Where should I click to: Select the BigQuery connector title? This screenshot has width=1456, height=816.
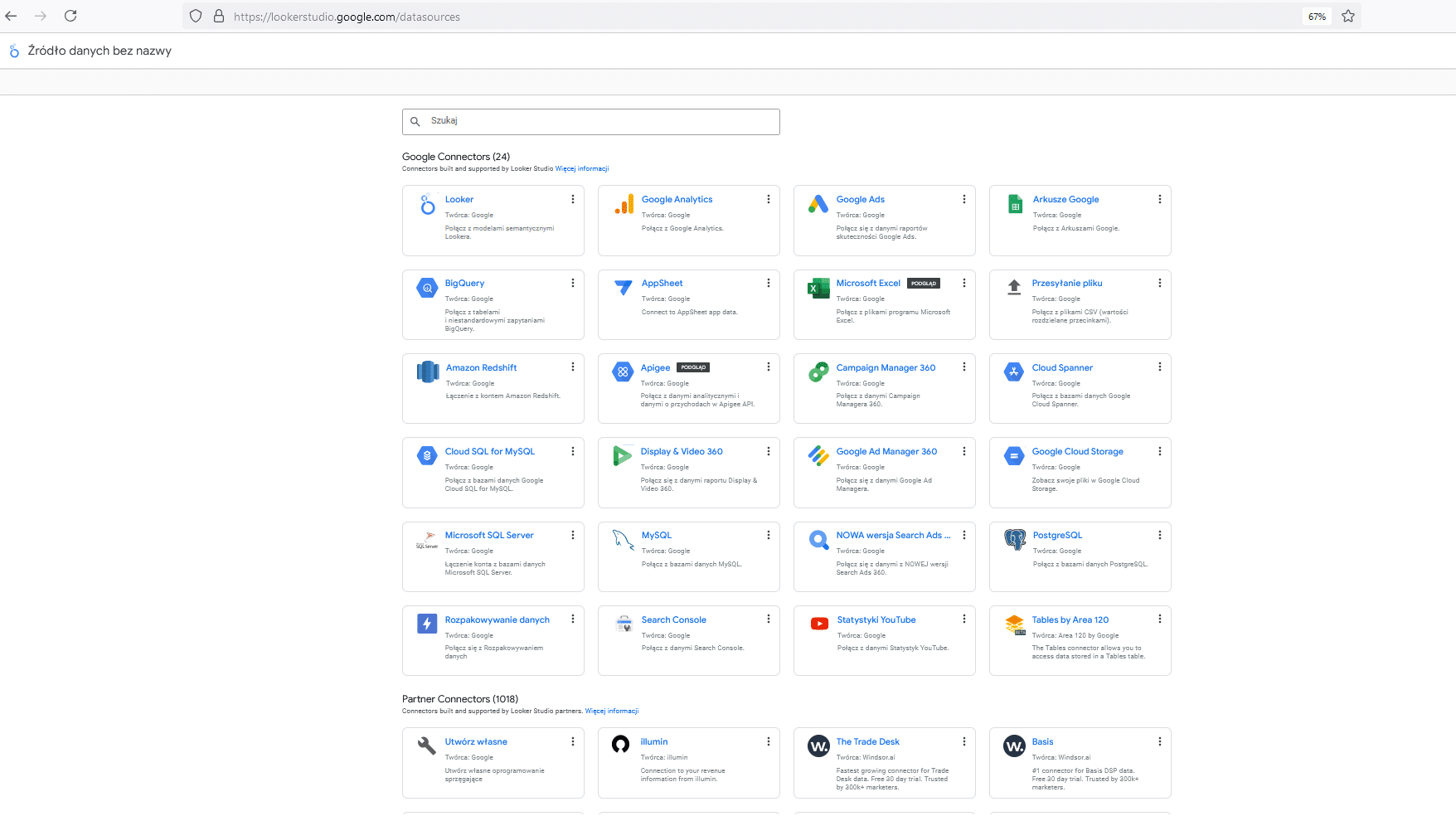coord(464,283)
